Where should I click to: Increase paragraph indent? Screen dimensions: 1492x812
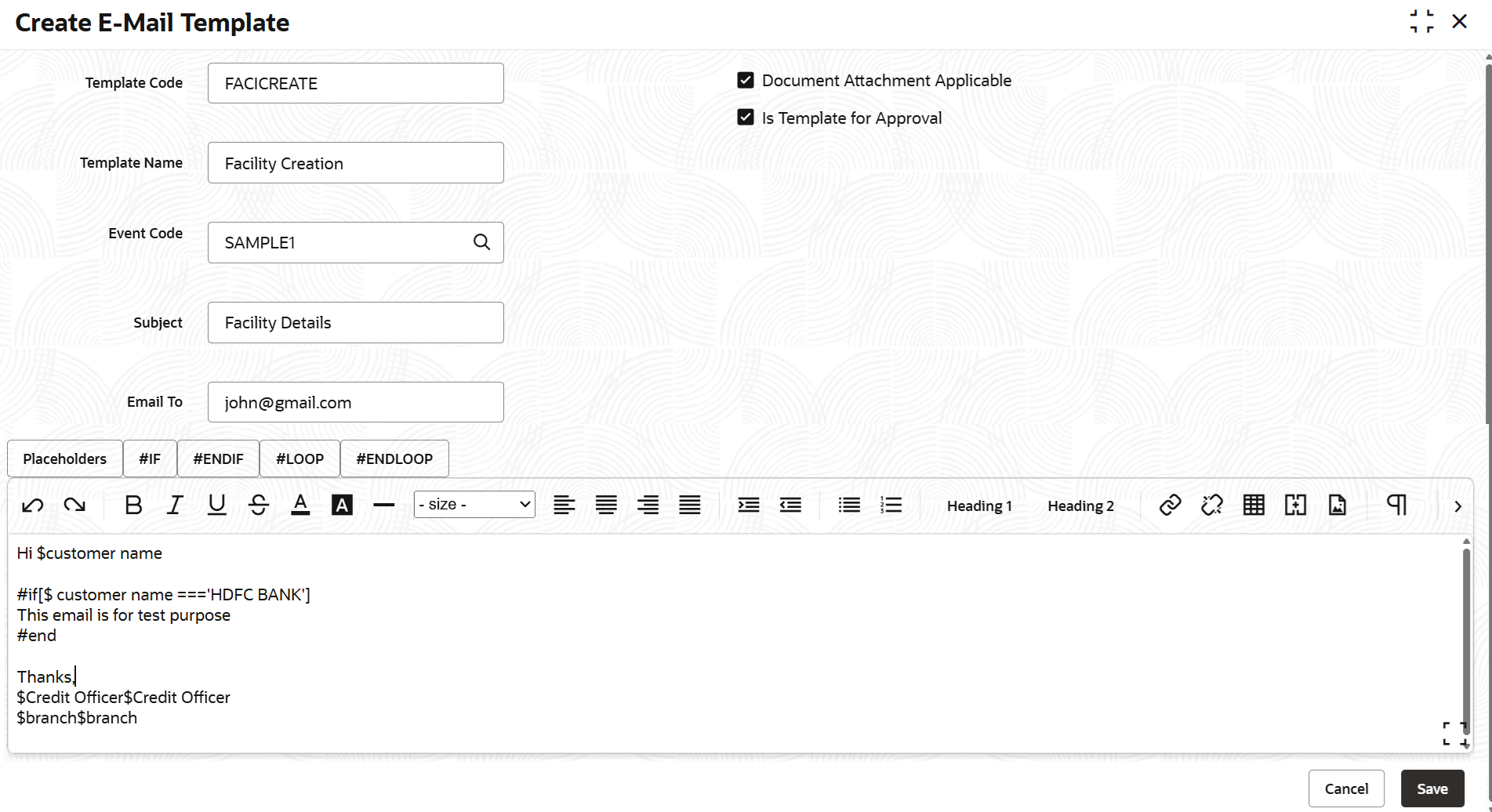tap(749, 506)
